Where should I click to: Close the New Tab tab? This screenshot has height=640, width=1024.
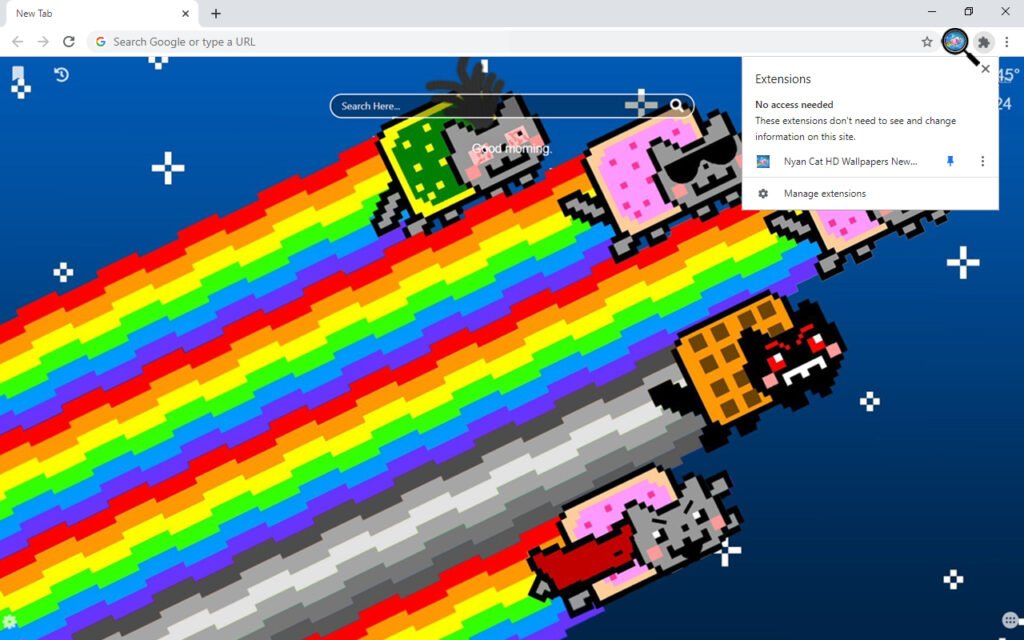(x=185, y=13)
